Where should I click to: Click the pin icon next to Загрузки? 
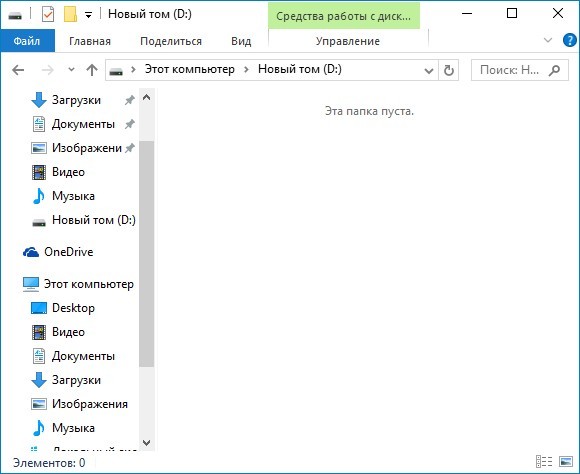(129, 100)
